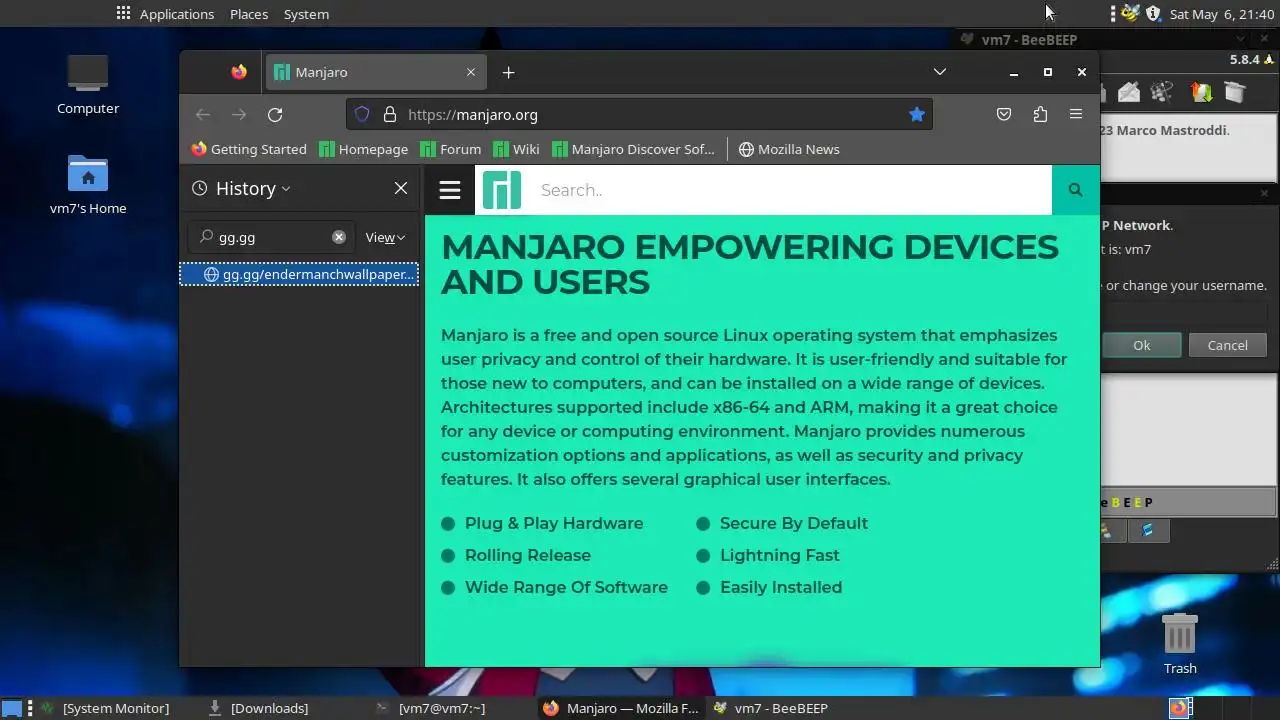
Task: Open Homepage bookmark
Action: 364,149
